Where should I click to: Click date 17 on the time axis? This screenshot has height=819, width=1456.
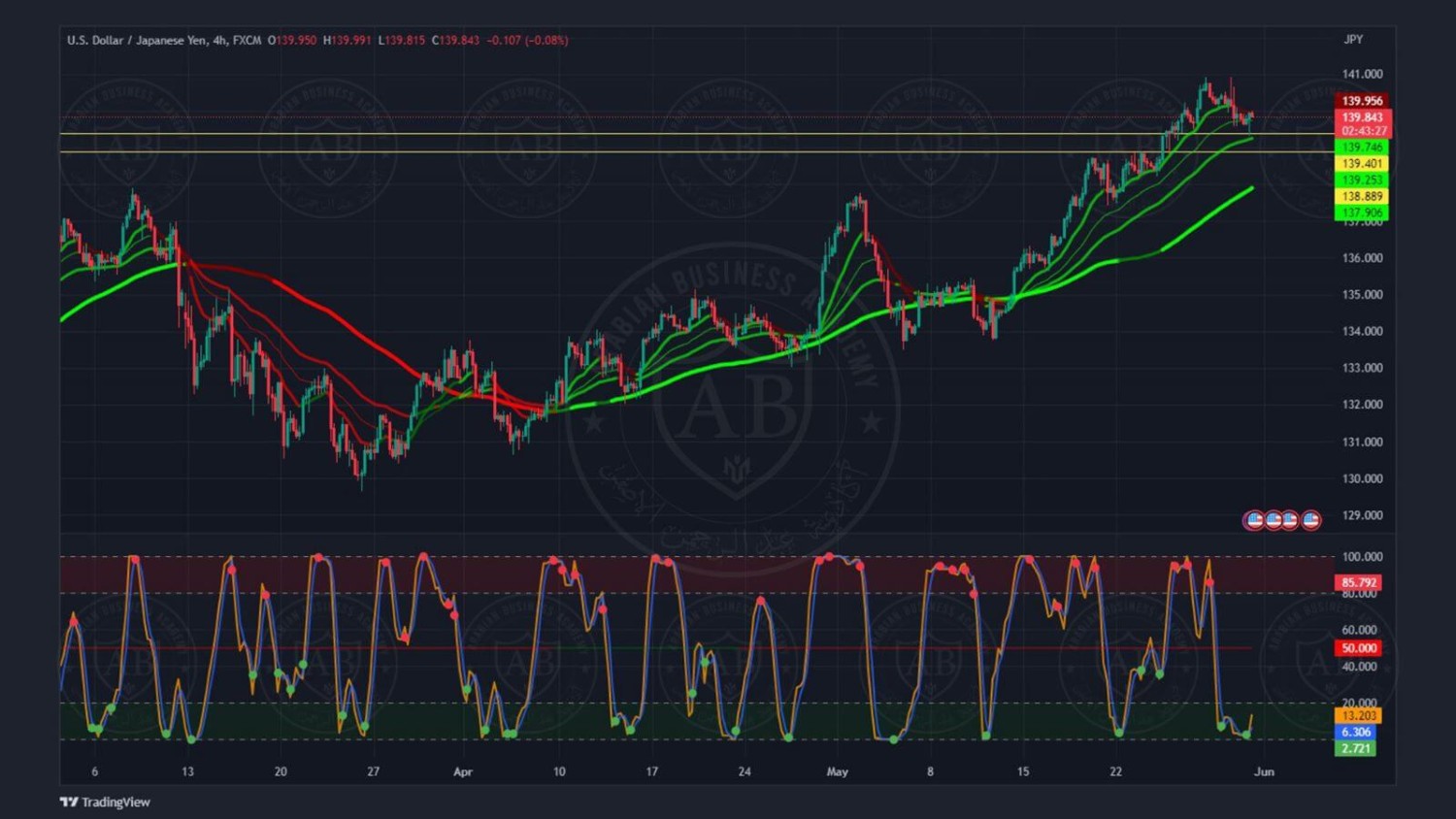651,772
